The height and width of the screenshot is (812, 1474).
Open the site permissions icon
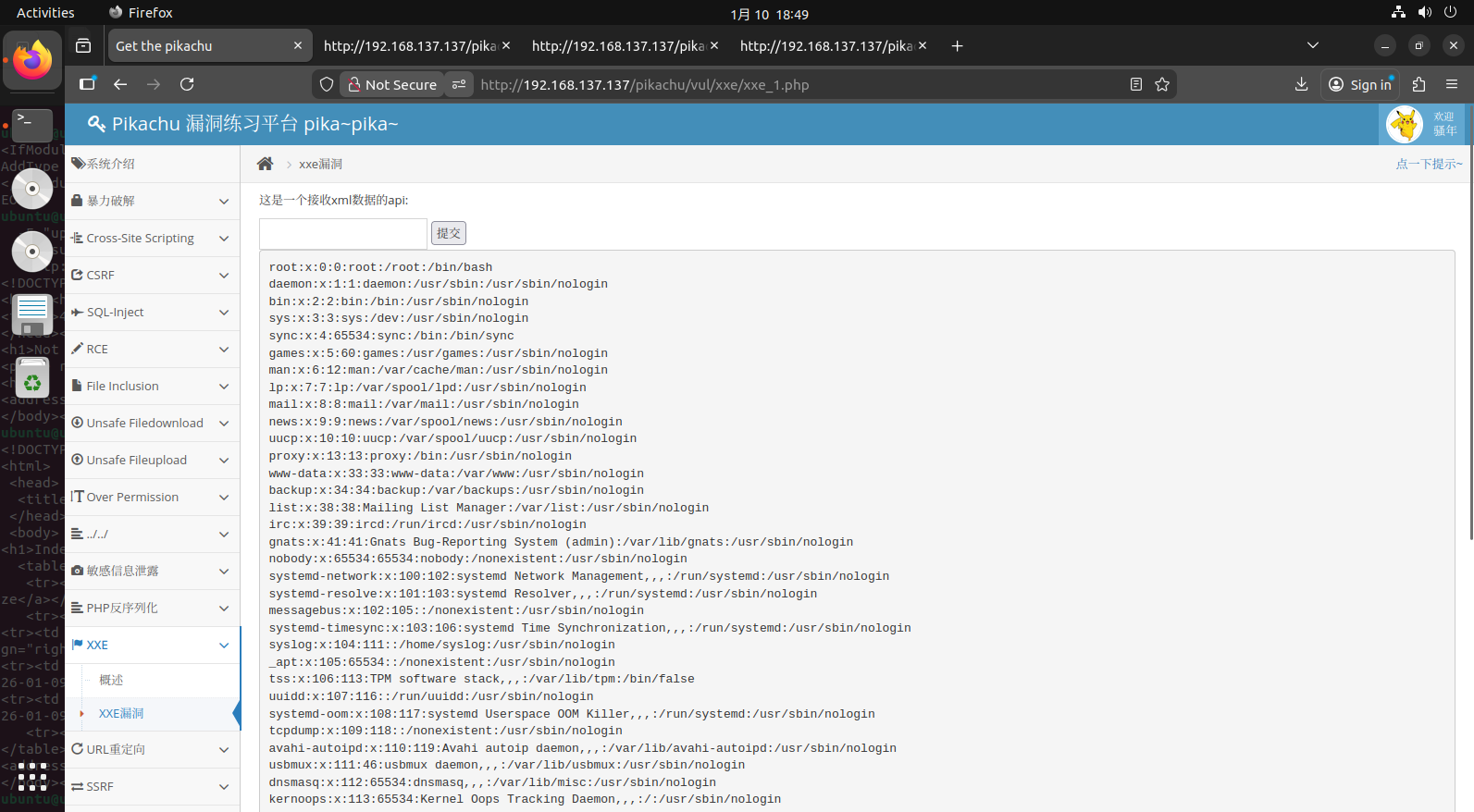tap(459, 84)
